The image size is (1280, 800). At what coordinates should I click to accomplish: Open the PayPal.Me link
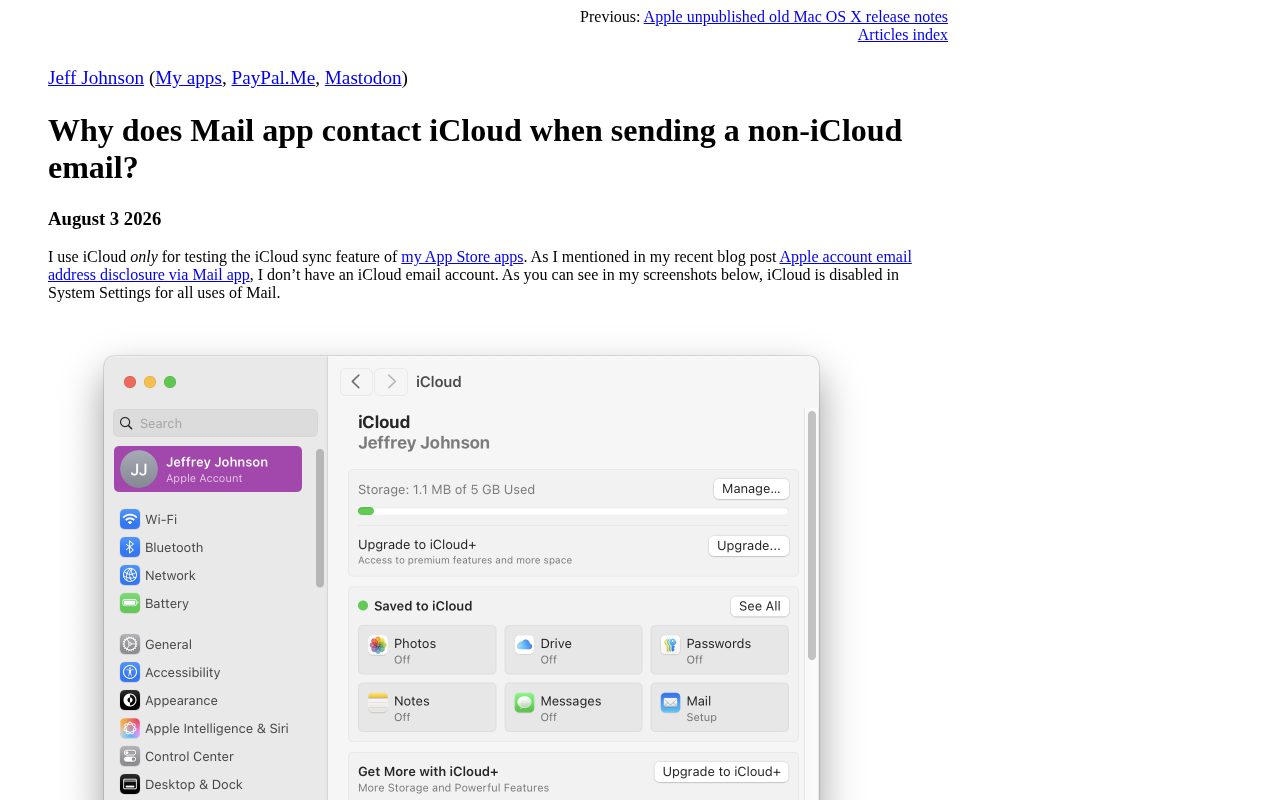tap(273, 78)
